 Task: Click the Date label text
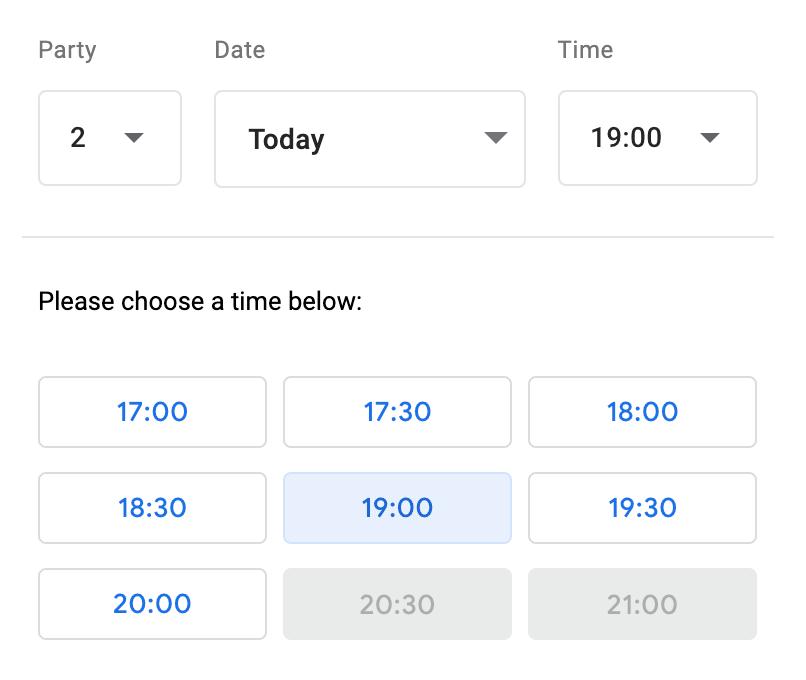pyautogui.click(x=240, y=50)
